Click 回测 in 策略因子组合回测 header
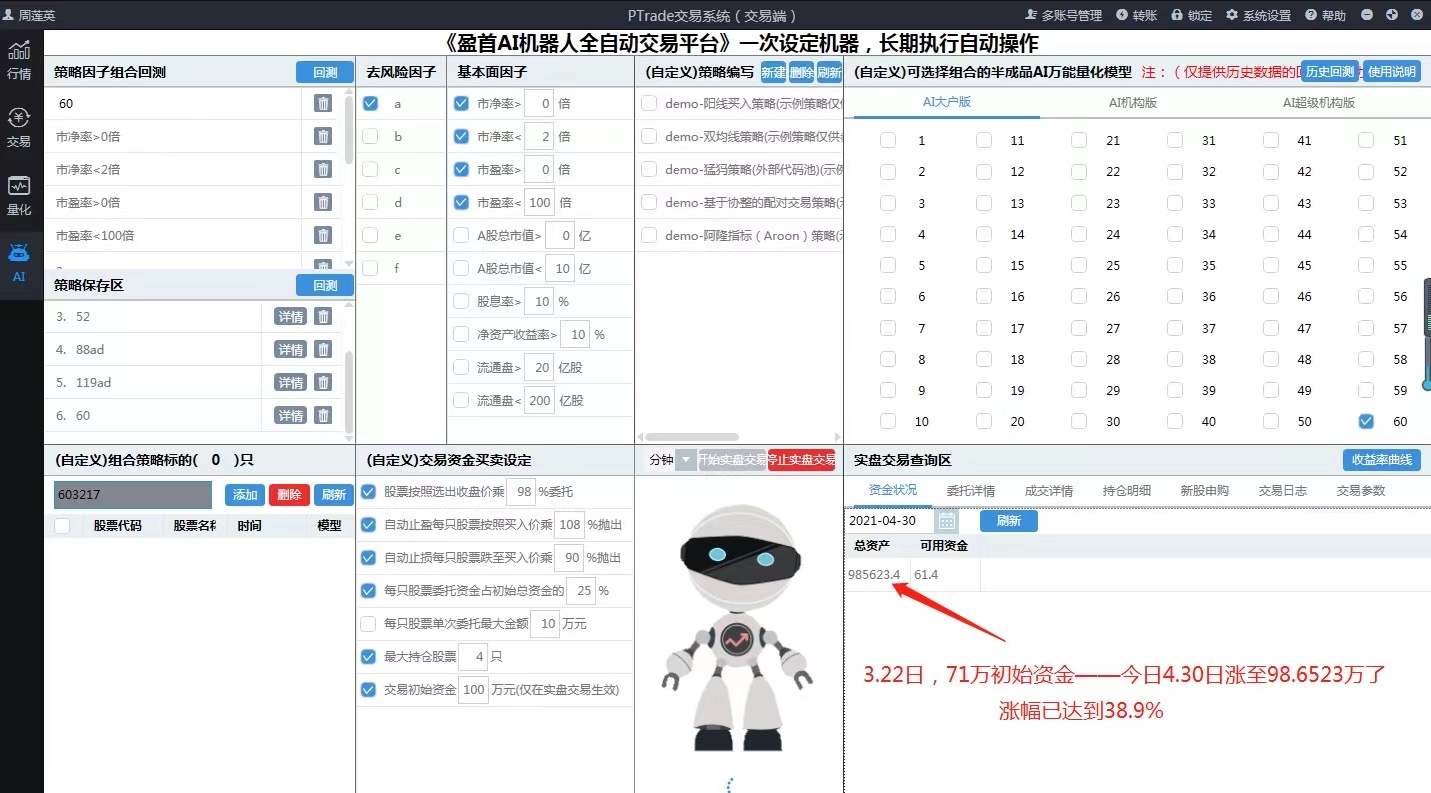The image size is (1431, 793). click(x=325, y=72)
